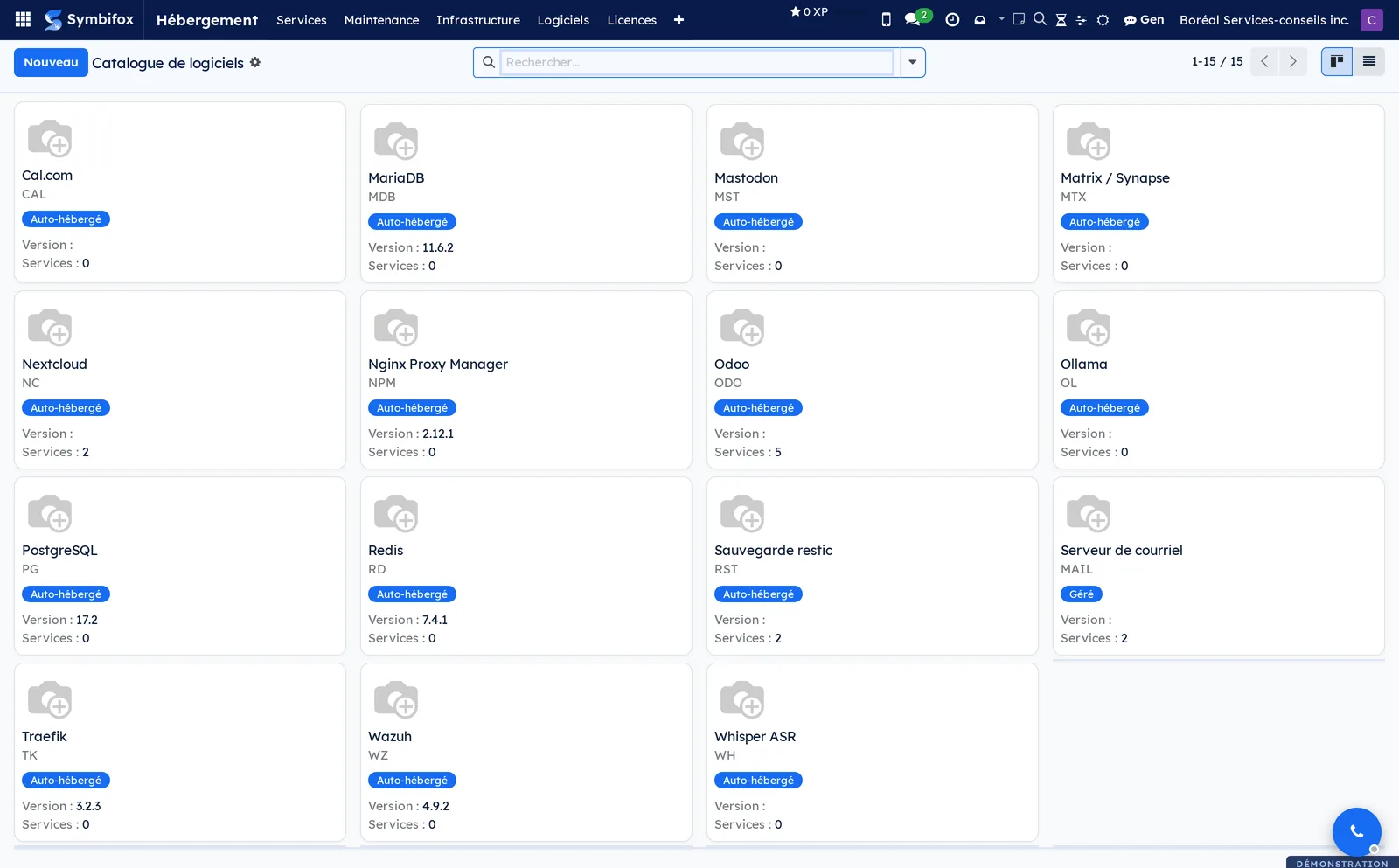Click the top bar search magnifier icon

[x=1040, y=19]
